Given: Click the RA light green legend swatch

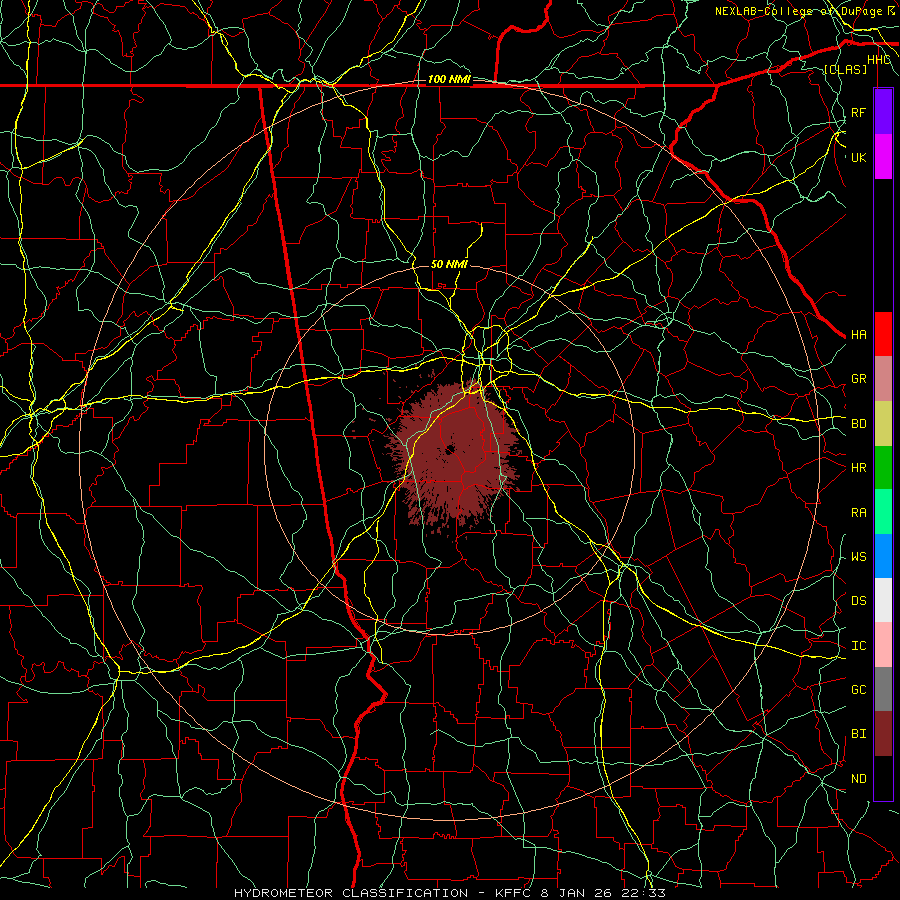Looking at the screenshot, I should (x=883, y=511).
